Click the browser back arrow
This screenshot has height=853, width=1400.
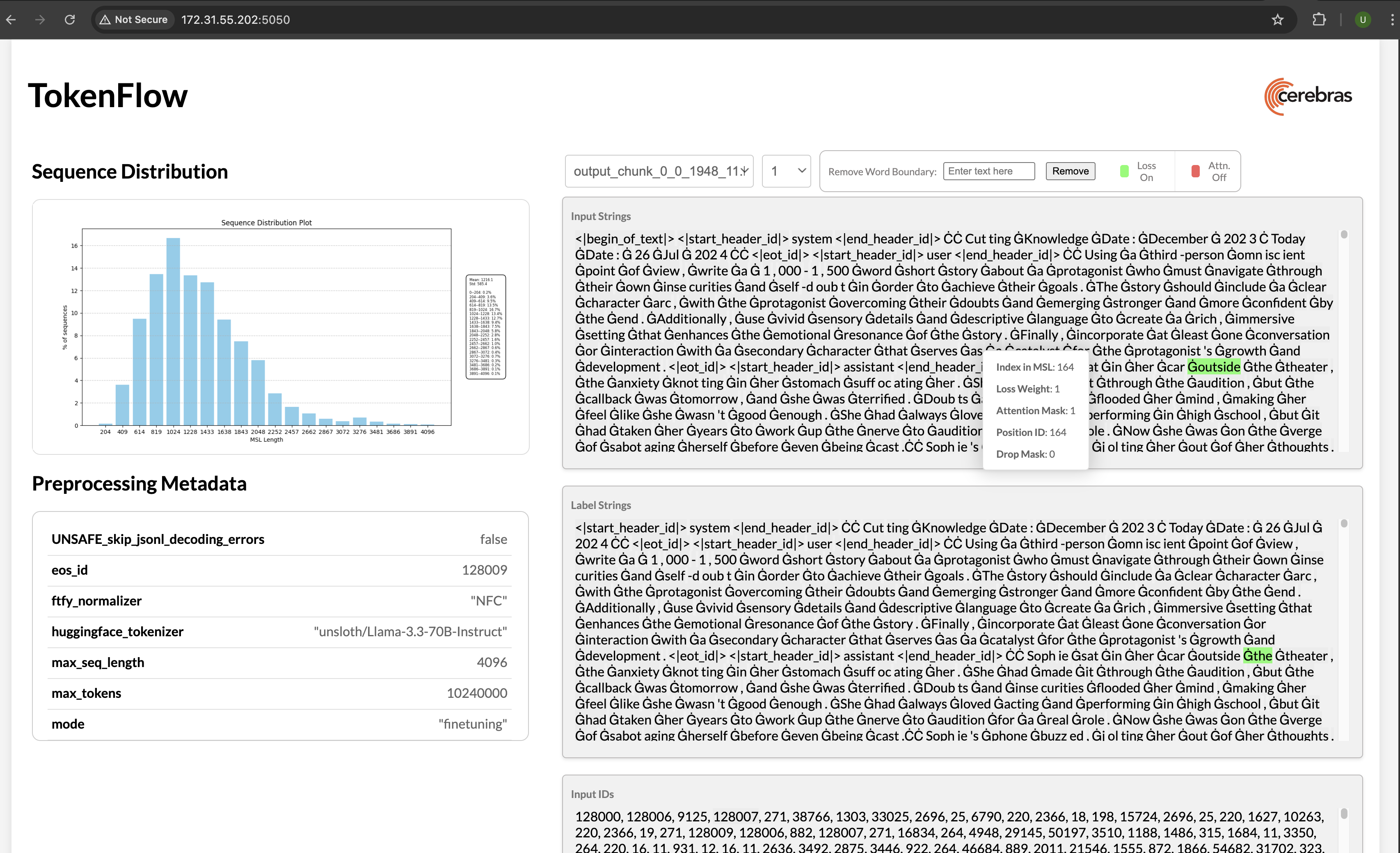[11, 20]
